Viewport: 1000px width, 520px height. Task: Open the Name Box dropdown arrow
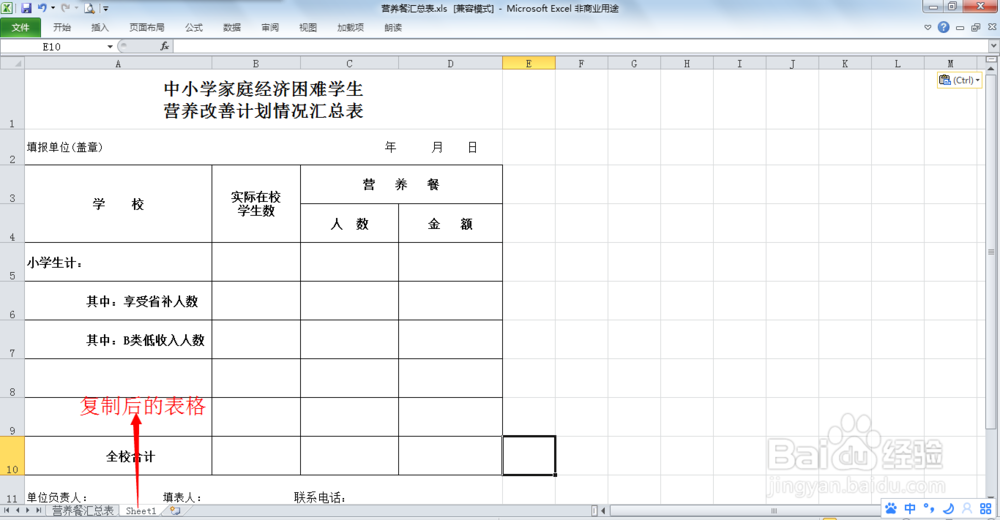(110, 47)
